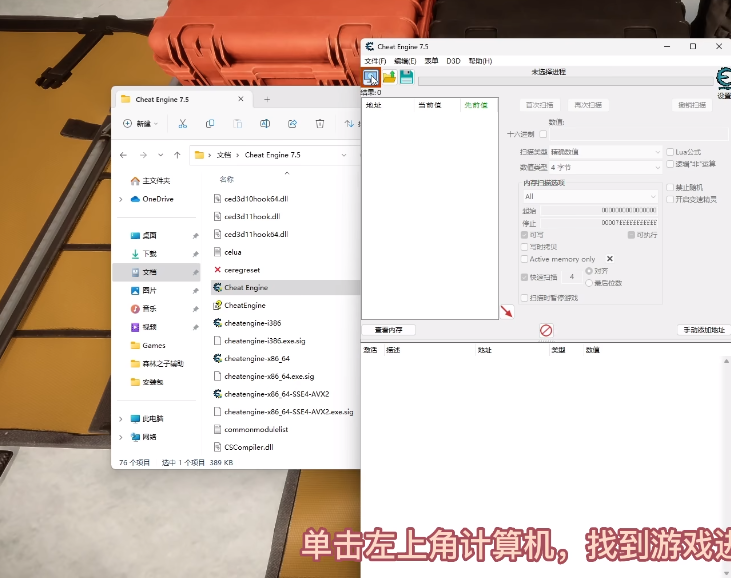Image resolution: width=731 pixels, height=578 pixels.
Task: Toggle the 十六进制 hex checkbox
Action: click(x=543, y=134)
